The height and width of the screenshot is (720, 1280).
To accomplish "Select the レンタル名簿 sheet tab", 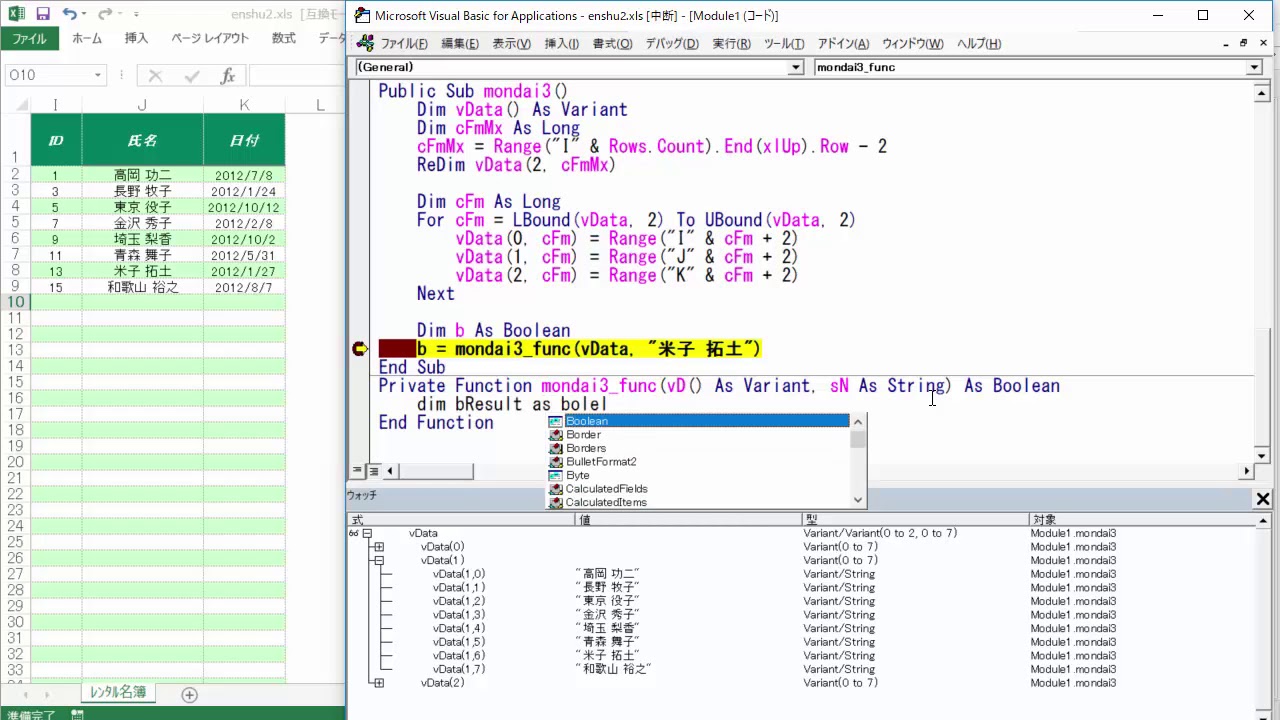I will click(118, 693).
